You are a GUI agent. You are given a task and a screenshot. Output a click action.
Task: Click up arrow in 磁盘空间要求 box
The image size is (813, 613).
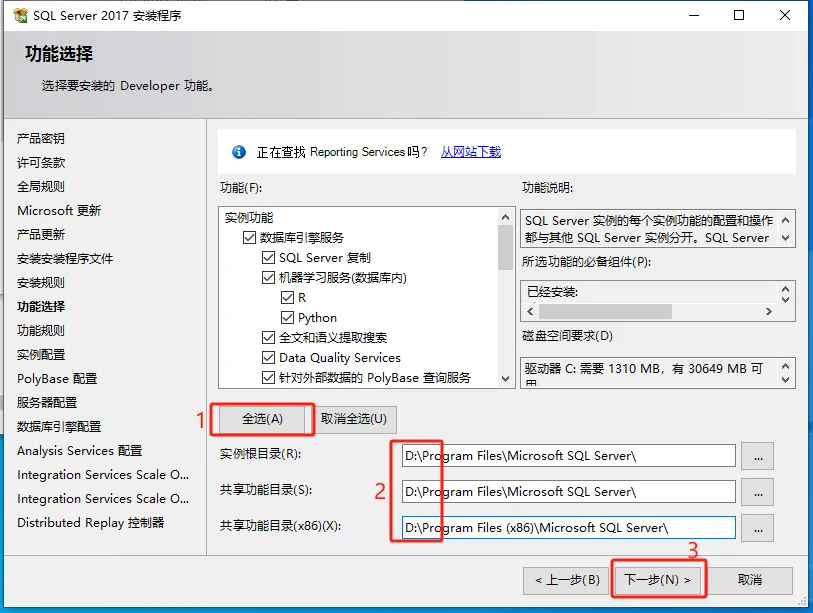click(x=786, y=366)
